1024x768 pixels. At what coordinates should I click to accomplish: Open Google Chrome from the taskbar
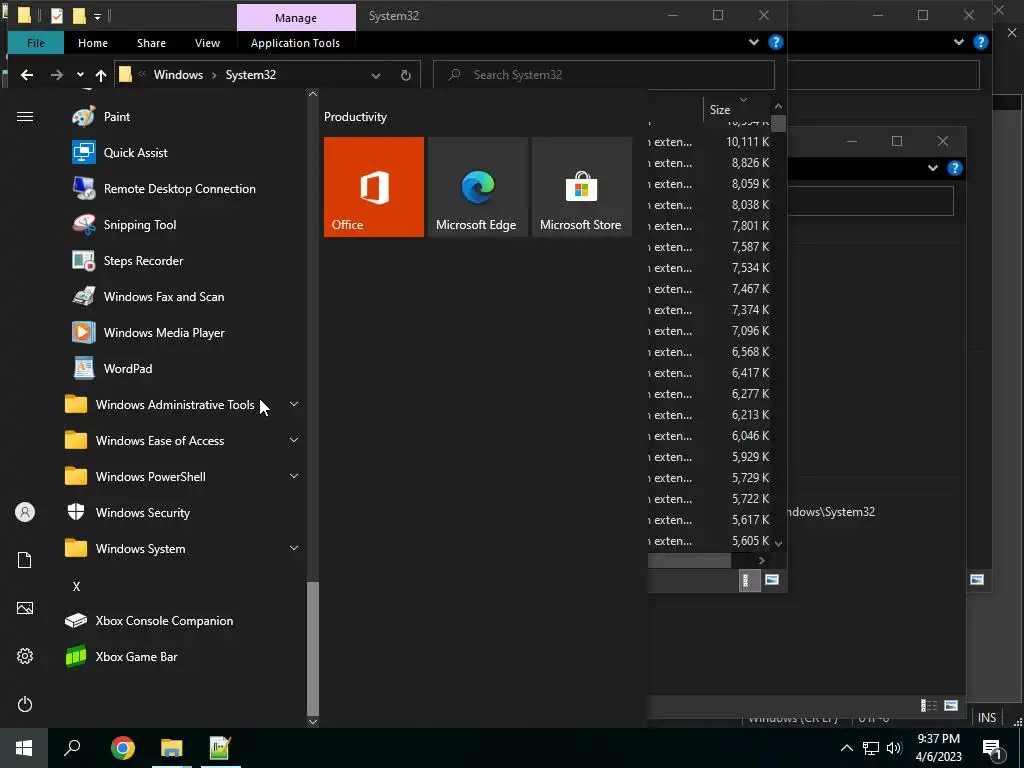click(122, 748)
